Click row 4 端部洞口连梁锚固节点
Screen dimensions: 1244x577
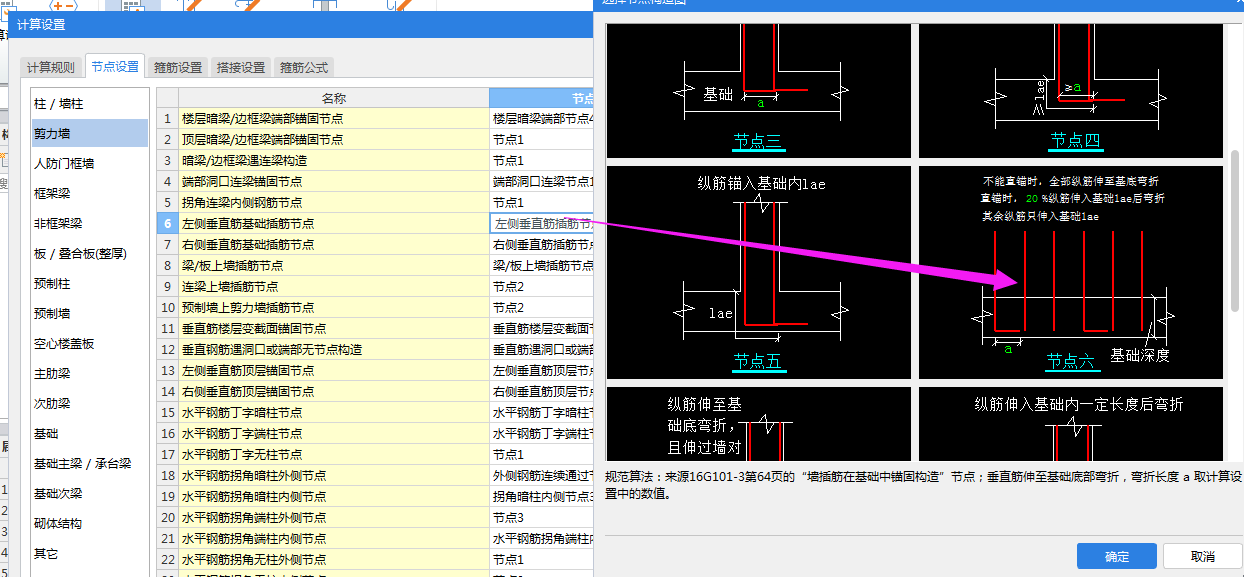(334, 181)
